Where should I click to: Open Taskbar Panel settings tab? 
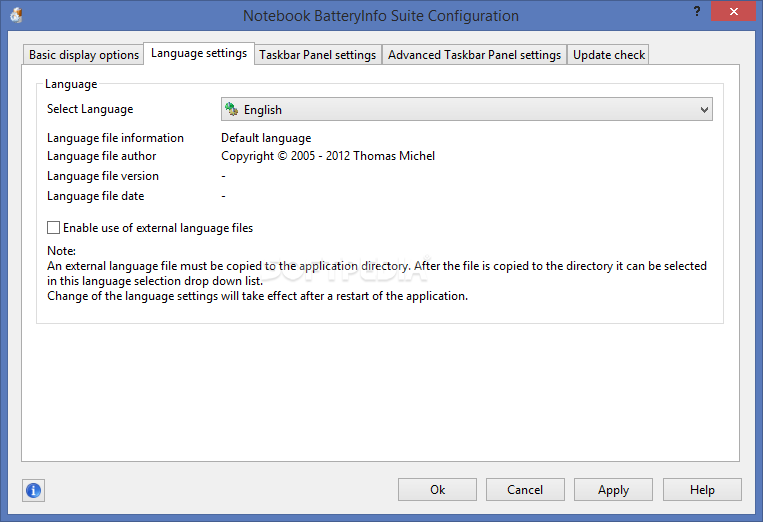point(317,54)
